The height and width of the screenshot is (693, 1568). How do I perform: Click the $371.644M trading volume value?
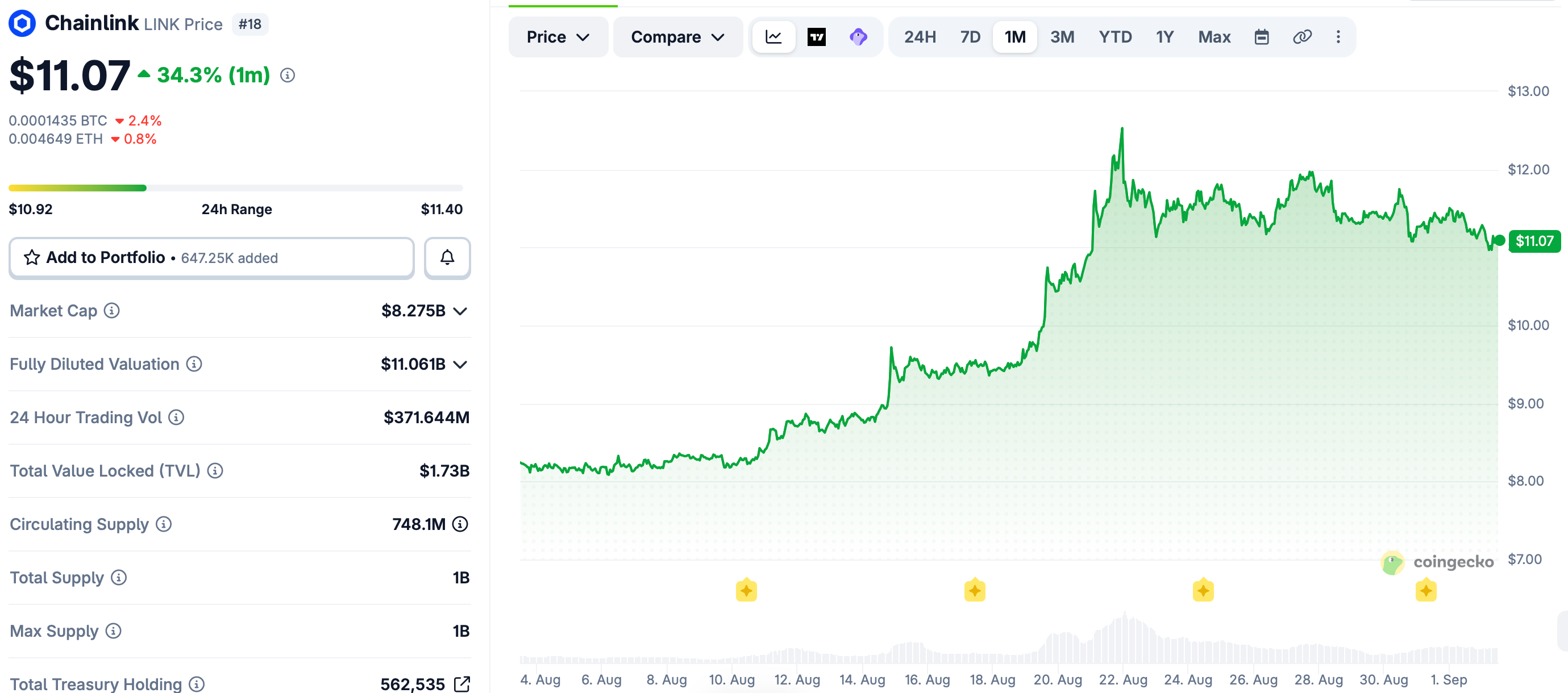[426, 418]
